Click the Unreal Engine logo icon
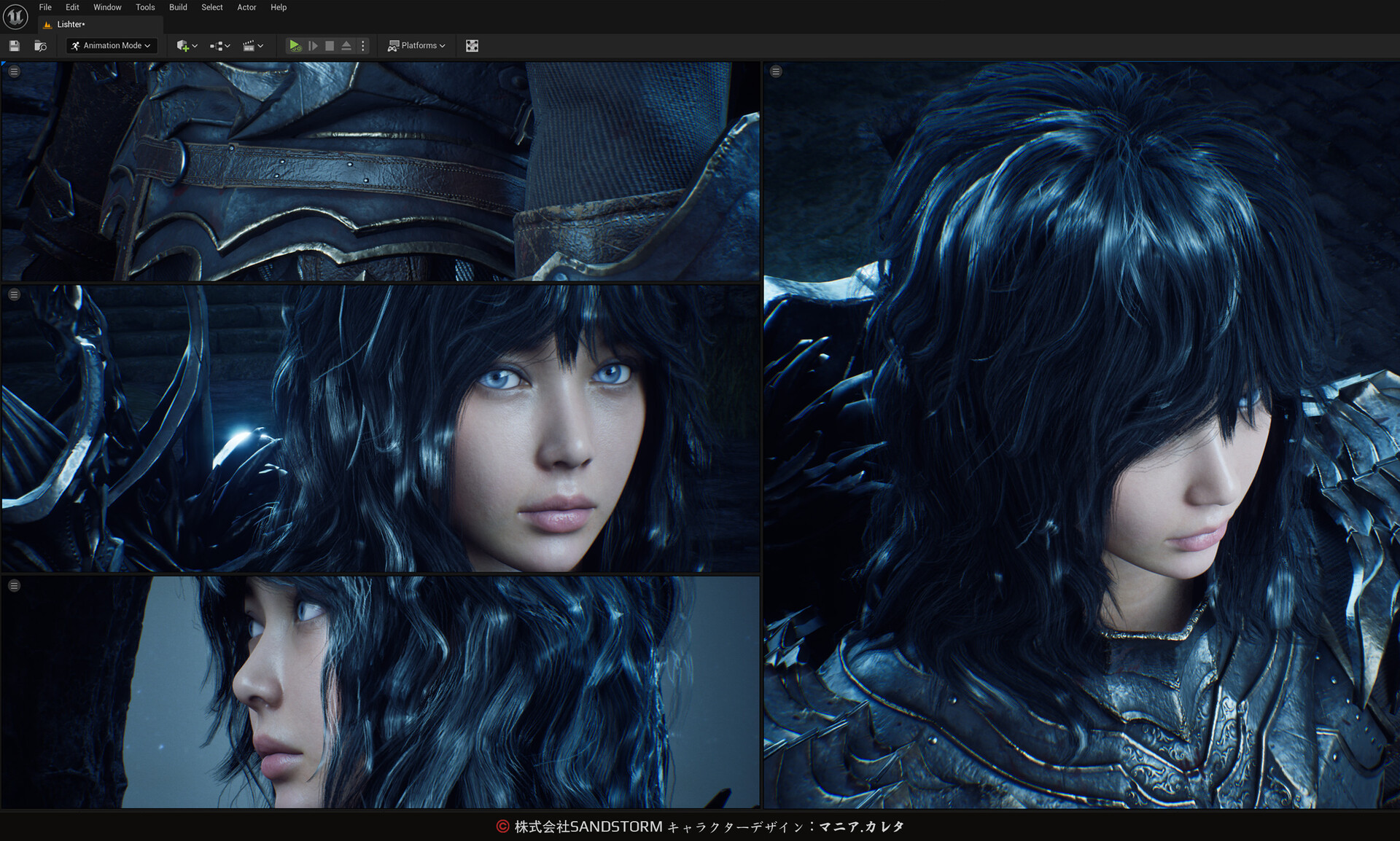Screen dimensions: 1400x841 coord(15,15)
